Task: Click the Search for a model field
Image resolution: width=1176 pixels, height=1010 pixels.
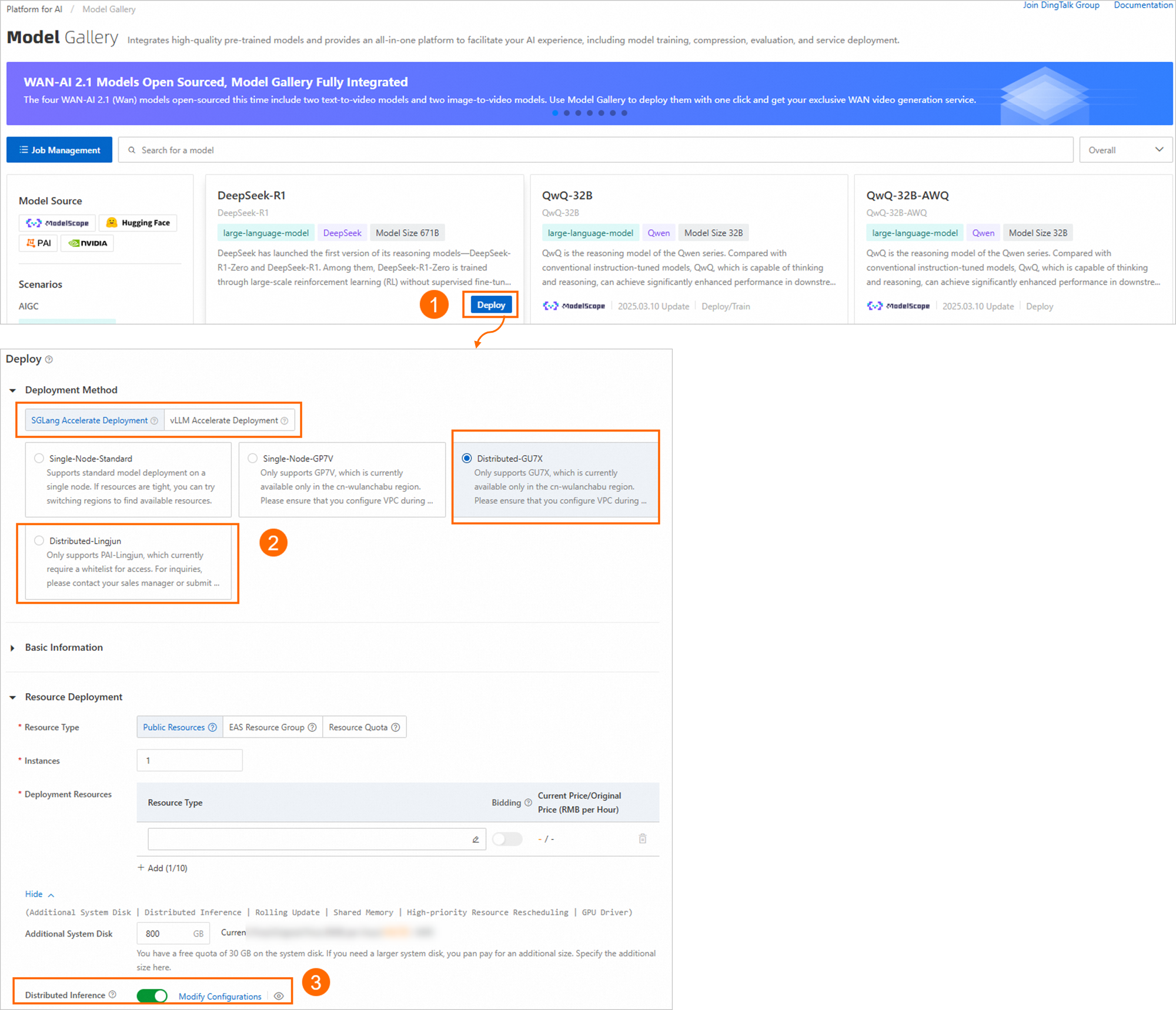Action: [594, 150]
